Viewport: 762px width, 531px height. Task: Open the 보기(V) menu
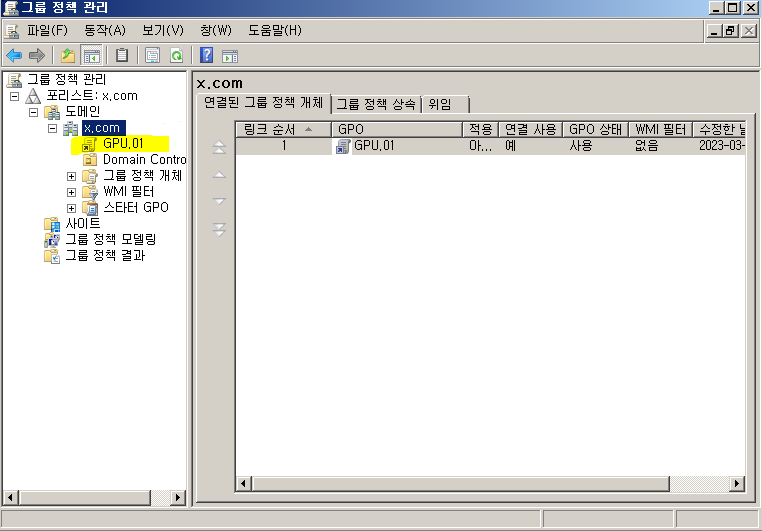(x=163, y=31)
